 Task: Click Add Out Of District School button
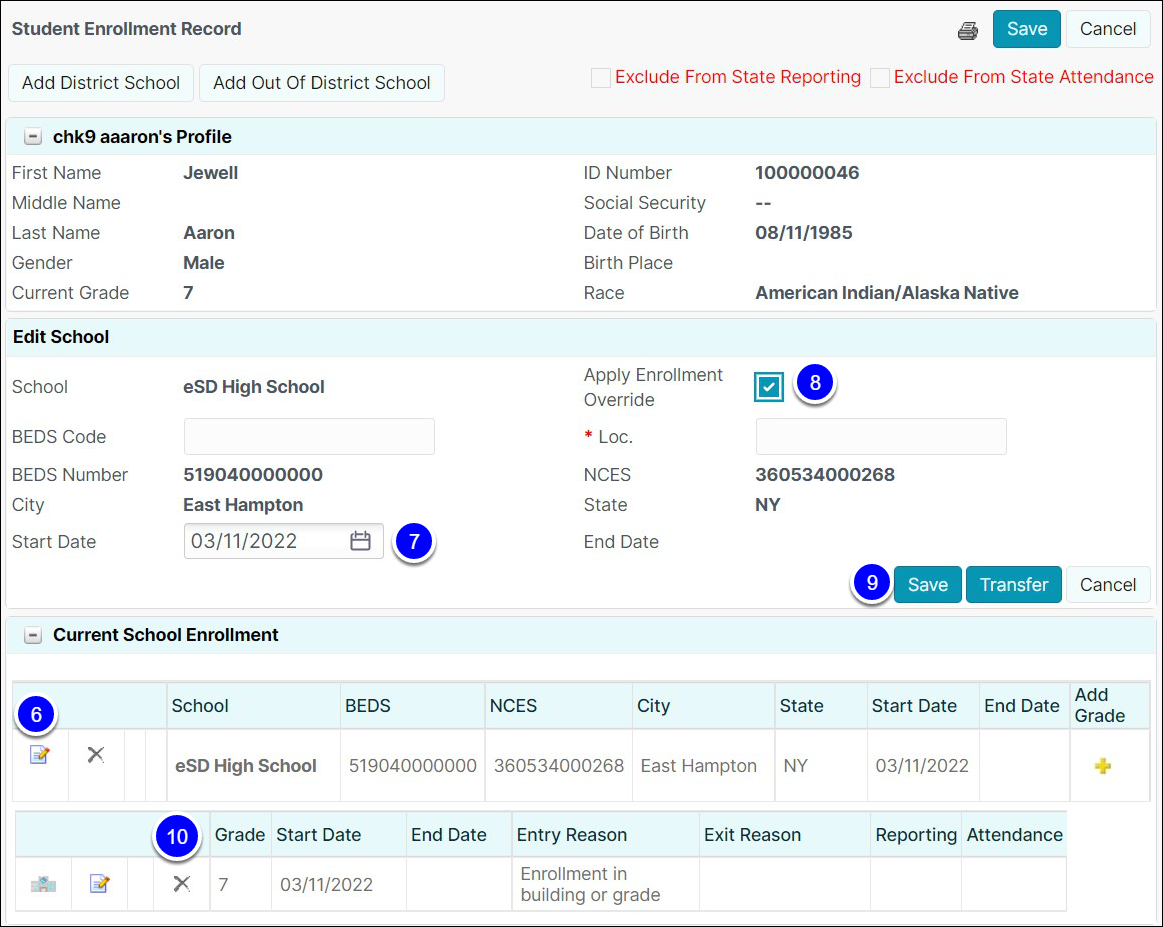[x=322, y=82]
